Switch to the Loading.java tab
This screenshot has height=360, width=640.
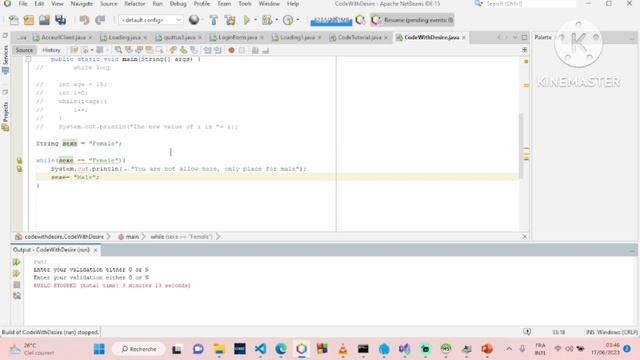[x=124, y=38]
